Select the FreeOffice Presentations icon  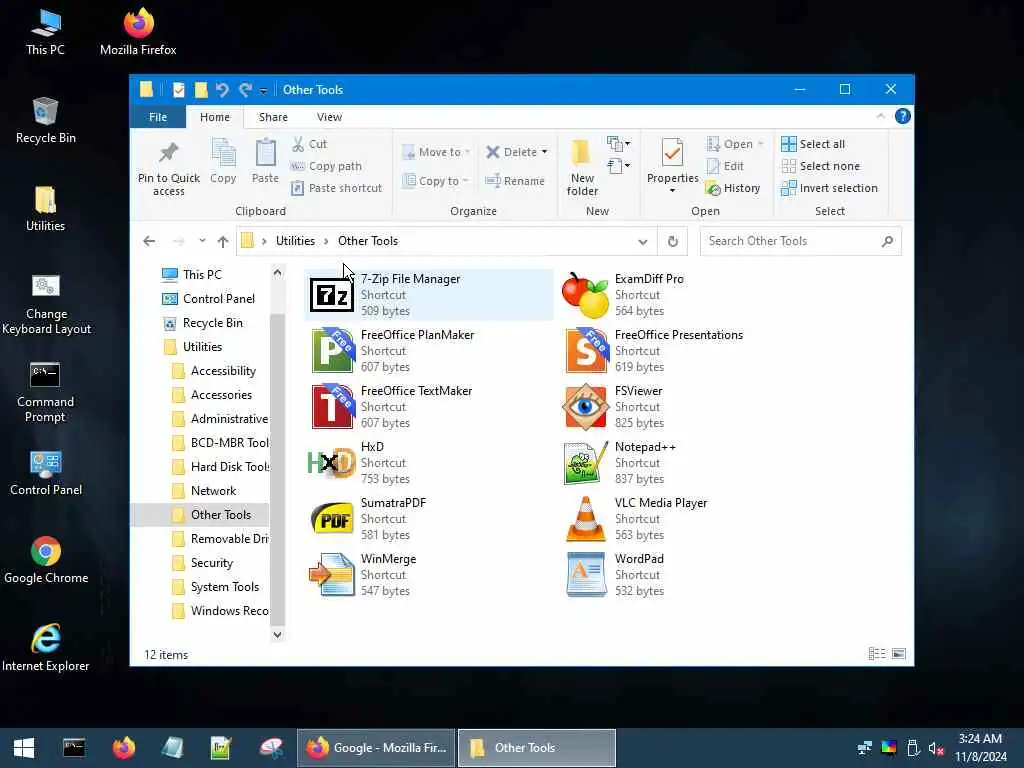[x=586, y=351]
